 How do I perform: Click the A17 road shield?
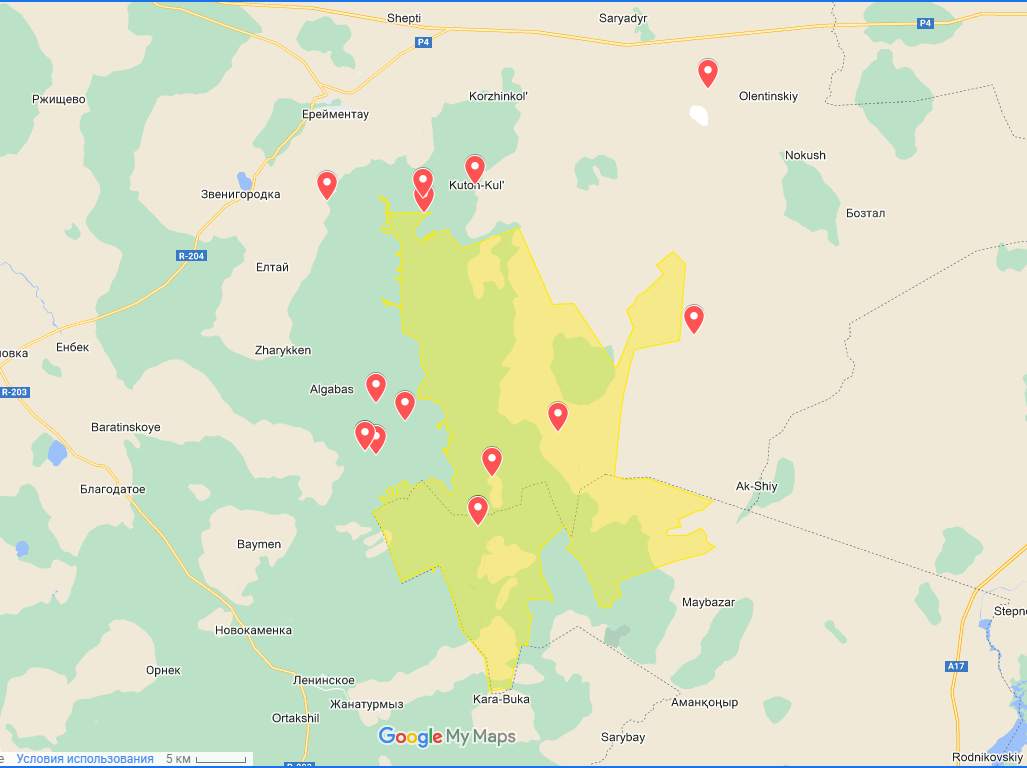[956, 667]
